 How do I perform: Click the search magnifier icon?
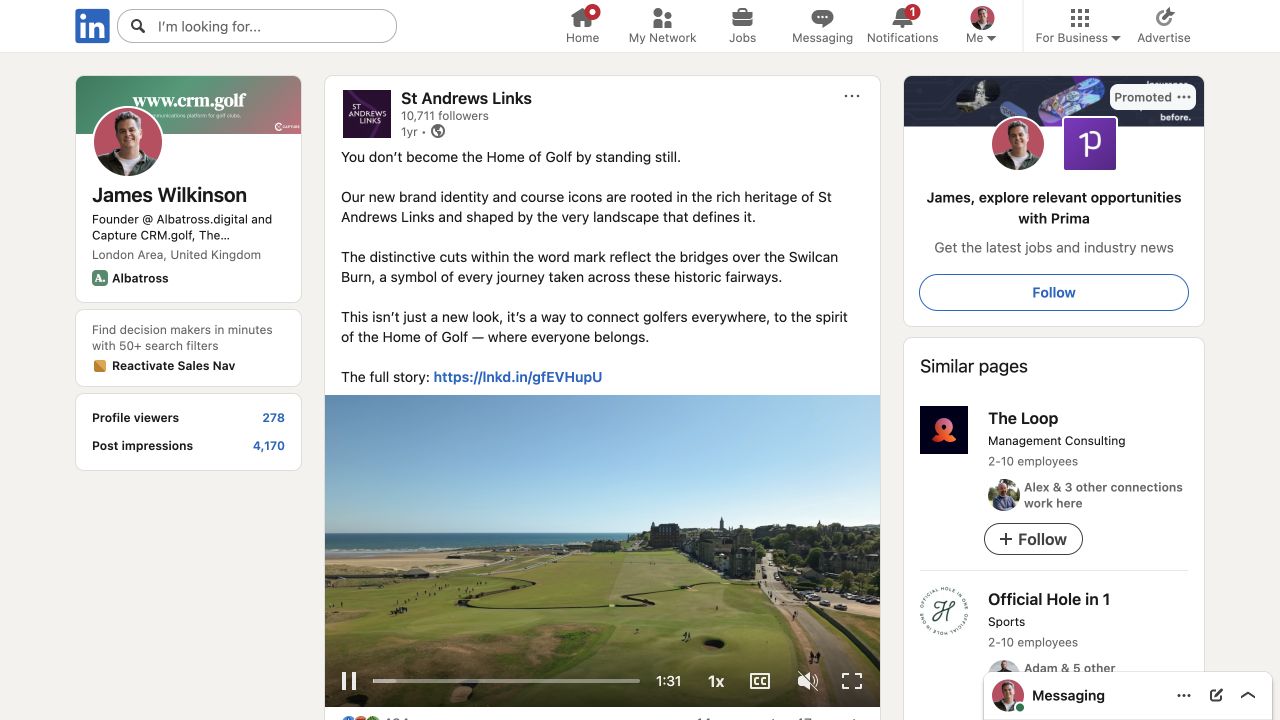138,26
